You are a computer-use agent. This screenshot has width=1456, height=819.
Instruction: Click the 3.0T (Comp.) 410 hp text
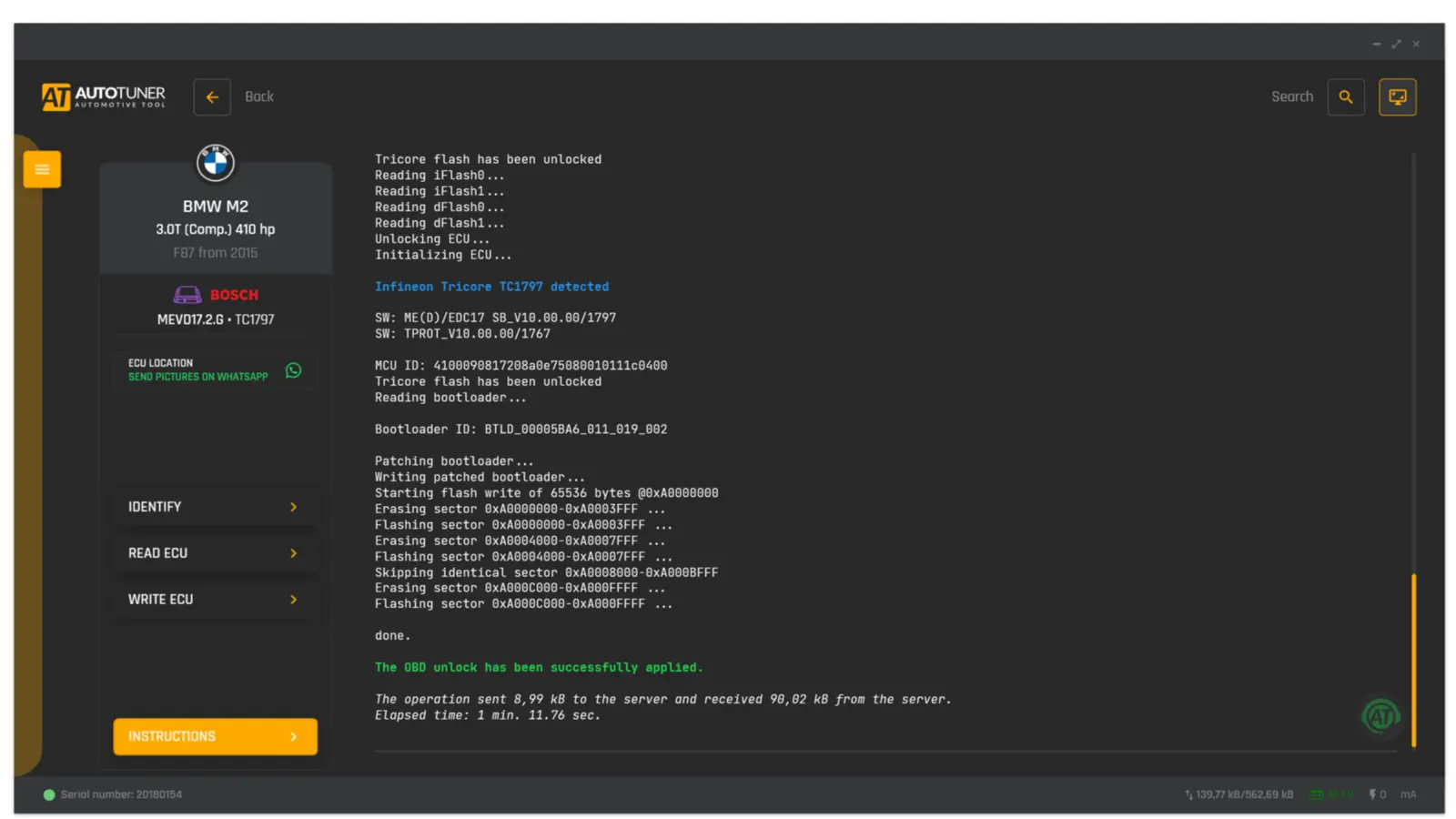216,229
